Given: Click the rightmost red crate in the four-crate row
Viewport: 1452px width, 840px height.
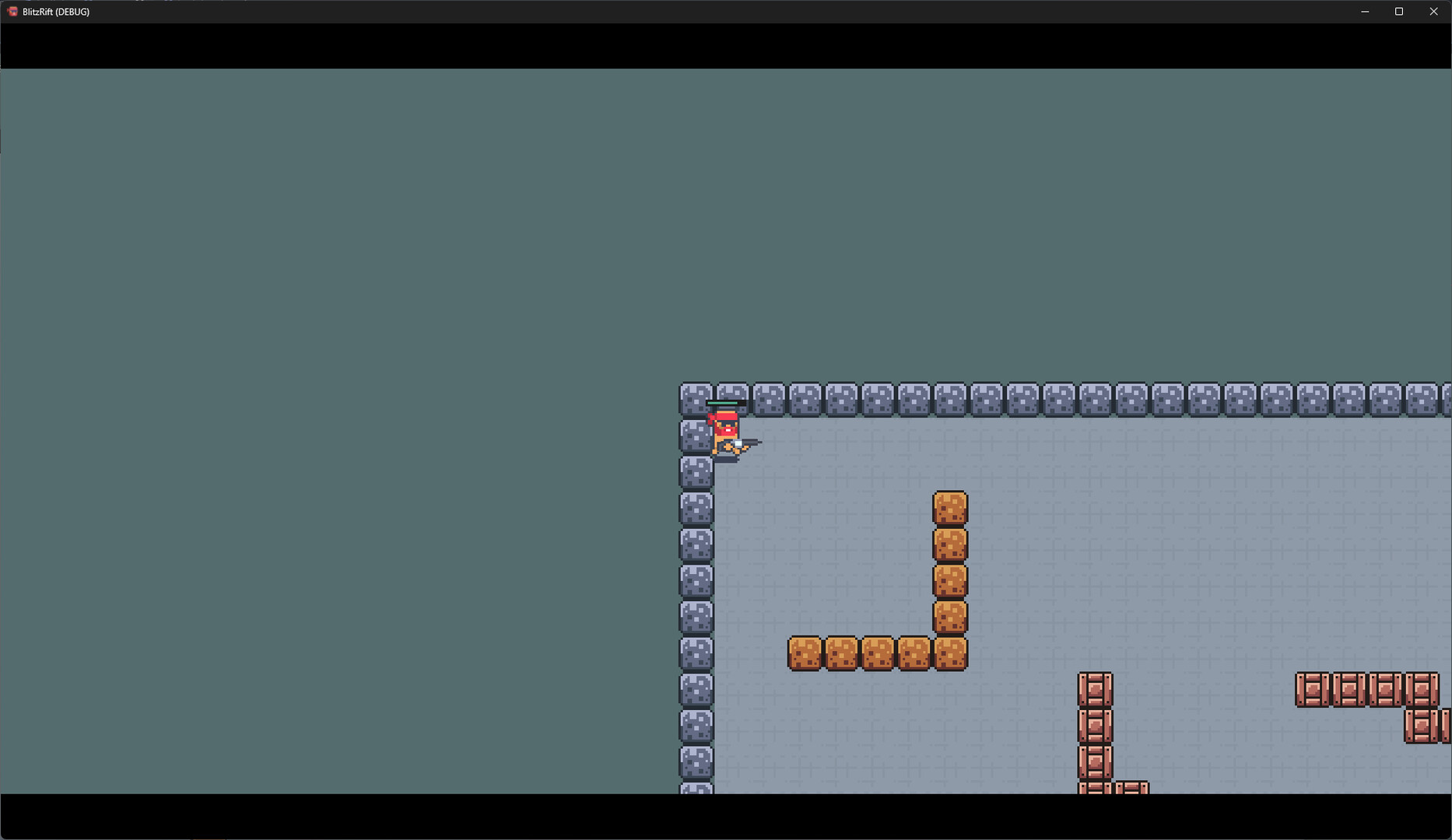Looking at the screenshot, I should (x=1422, y=690).
